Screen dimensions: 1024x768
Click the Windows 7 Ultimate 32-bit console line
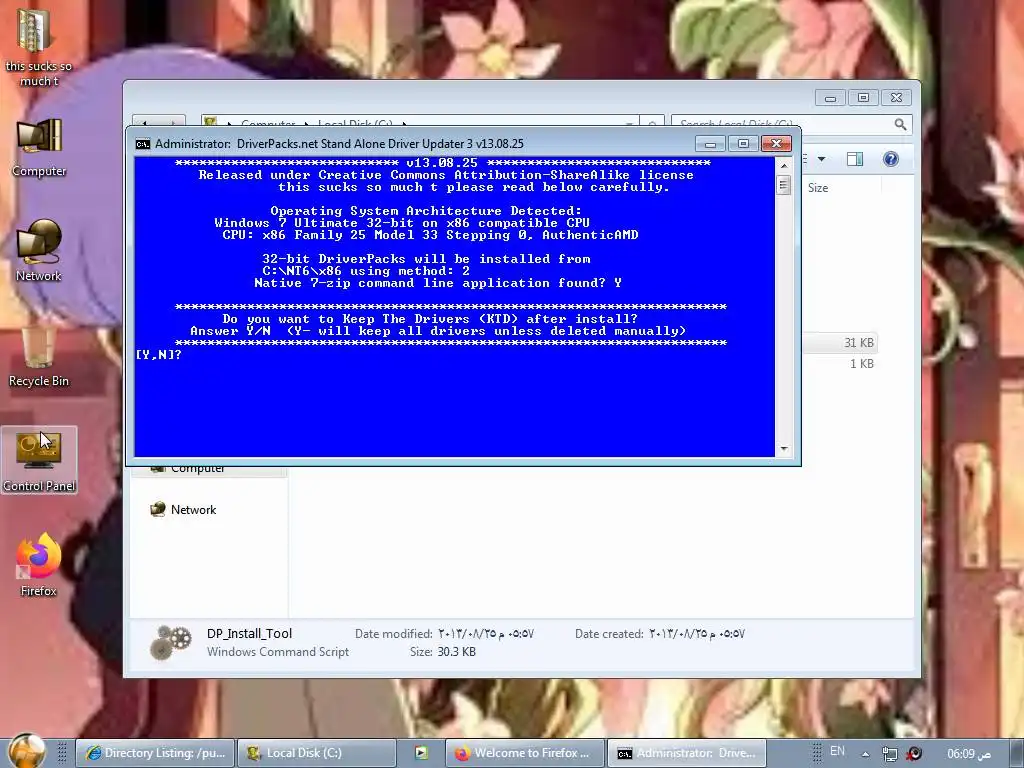click(402, 223)
